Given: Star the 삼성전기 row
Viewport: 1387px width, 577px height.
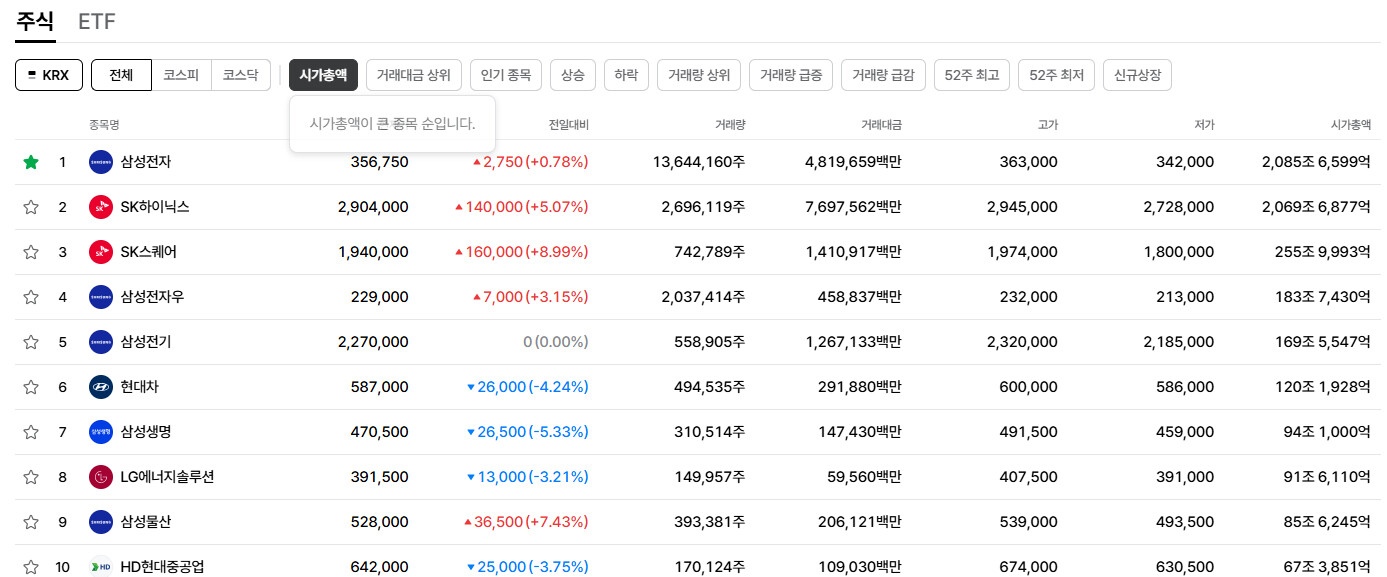Looking at the screenshot, I should coord(31,342).
